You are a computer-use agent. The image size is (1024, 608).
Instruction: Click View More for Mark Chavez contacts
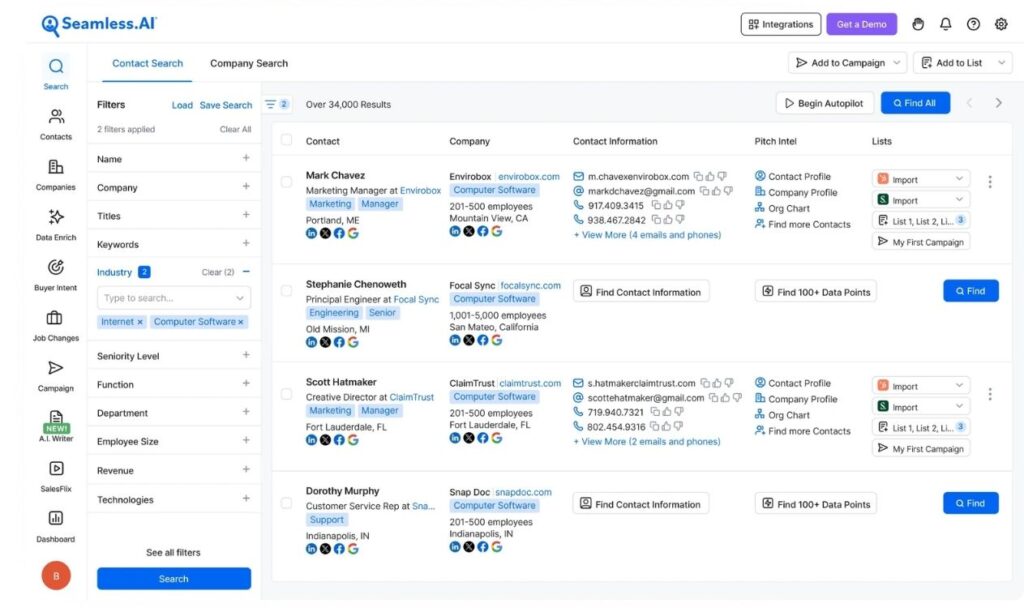647,234
